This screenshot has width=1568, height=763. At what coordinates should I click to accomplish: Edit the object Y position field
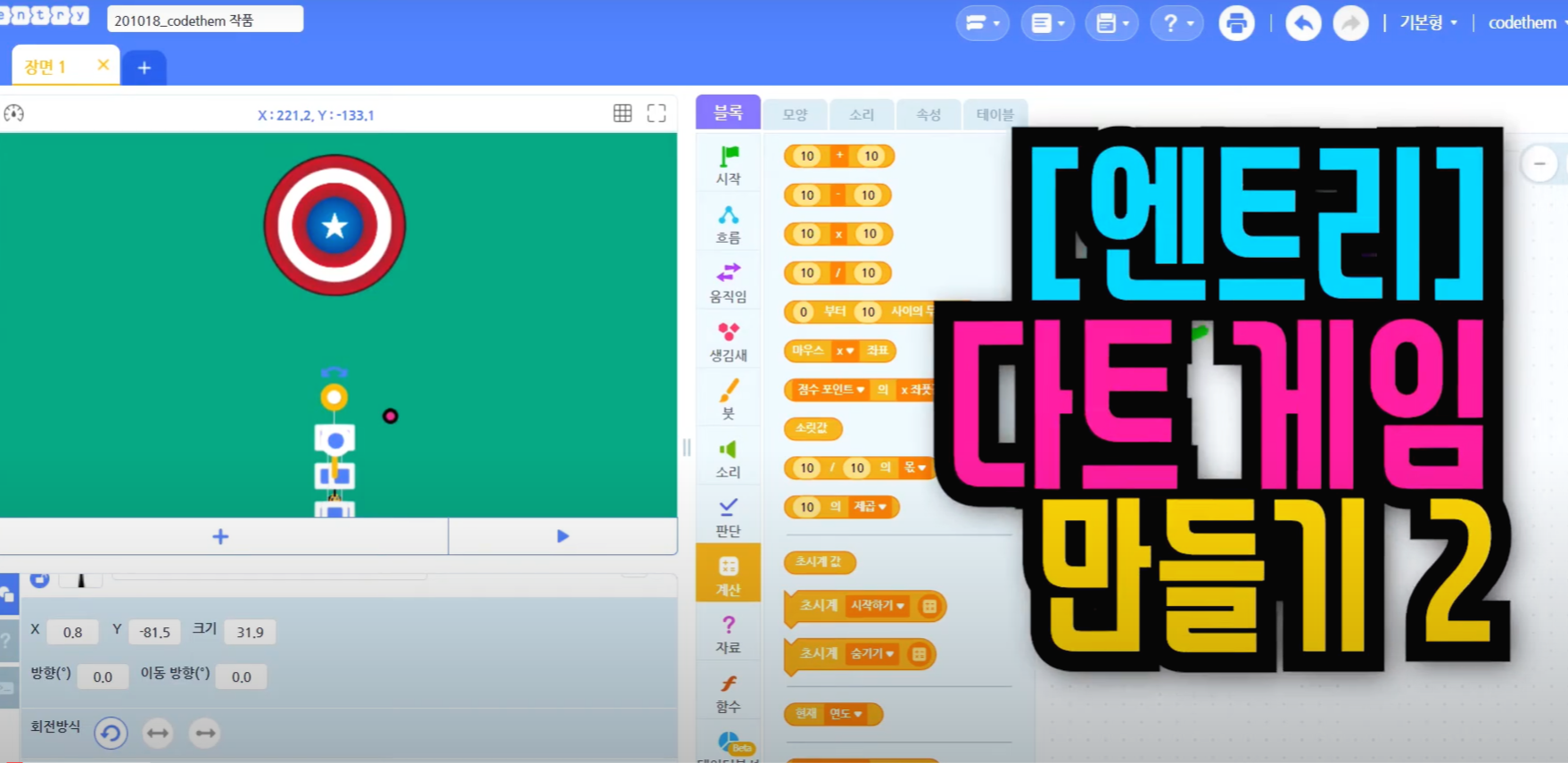point(154,633)
